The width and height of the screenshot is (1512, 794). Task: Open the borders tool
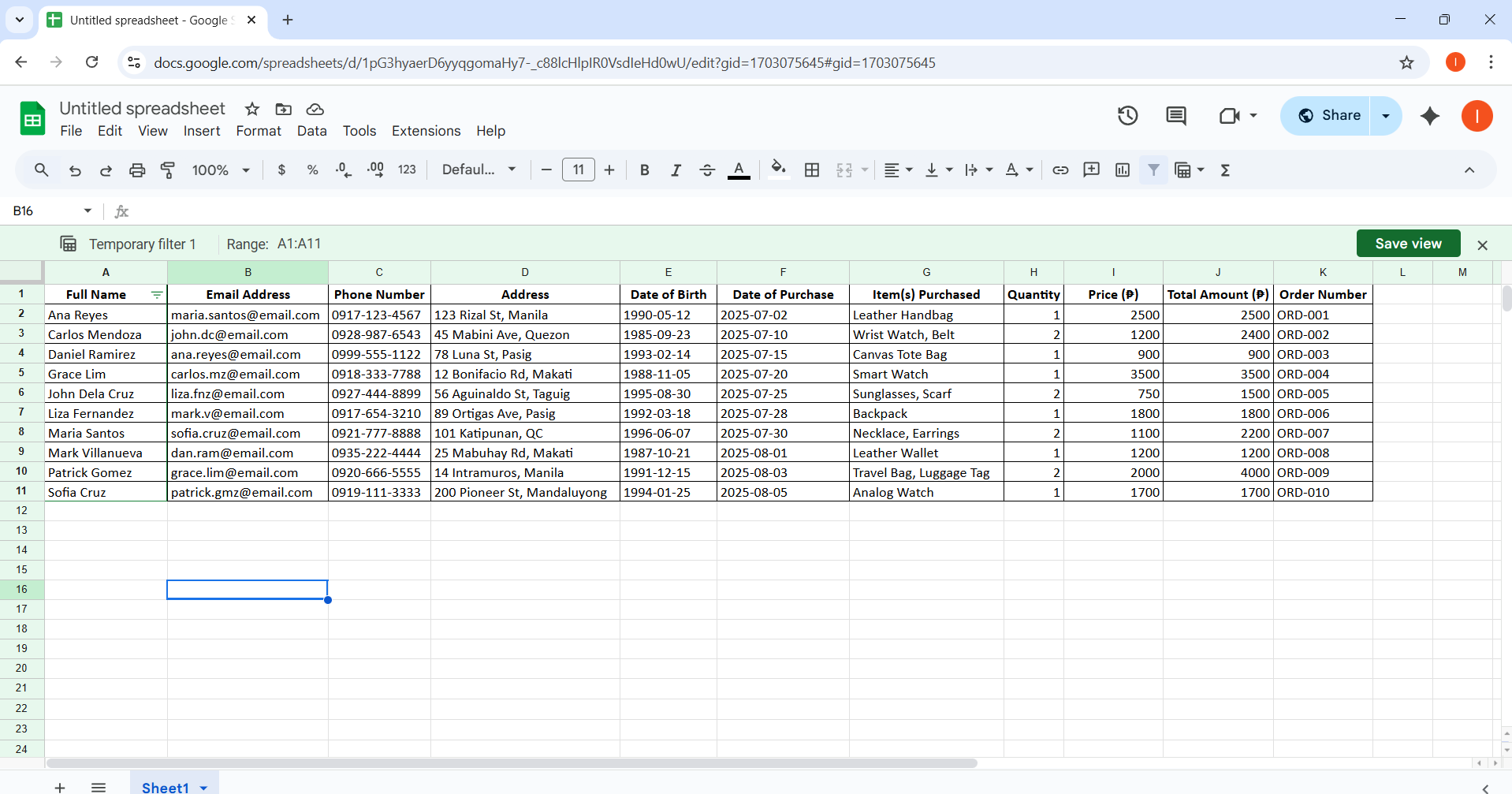812,170
